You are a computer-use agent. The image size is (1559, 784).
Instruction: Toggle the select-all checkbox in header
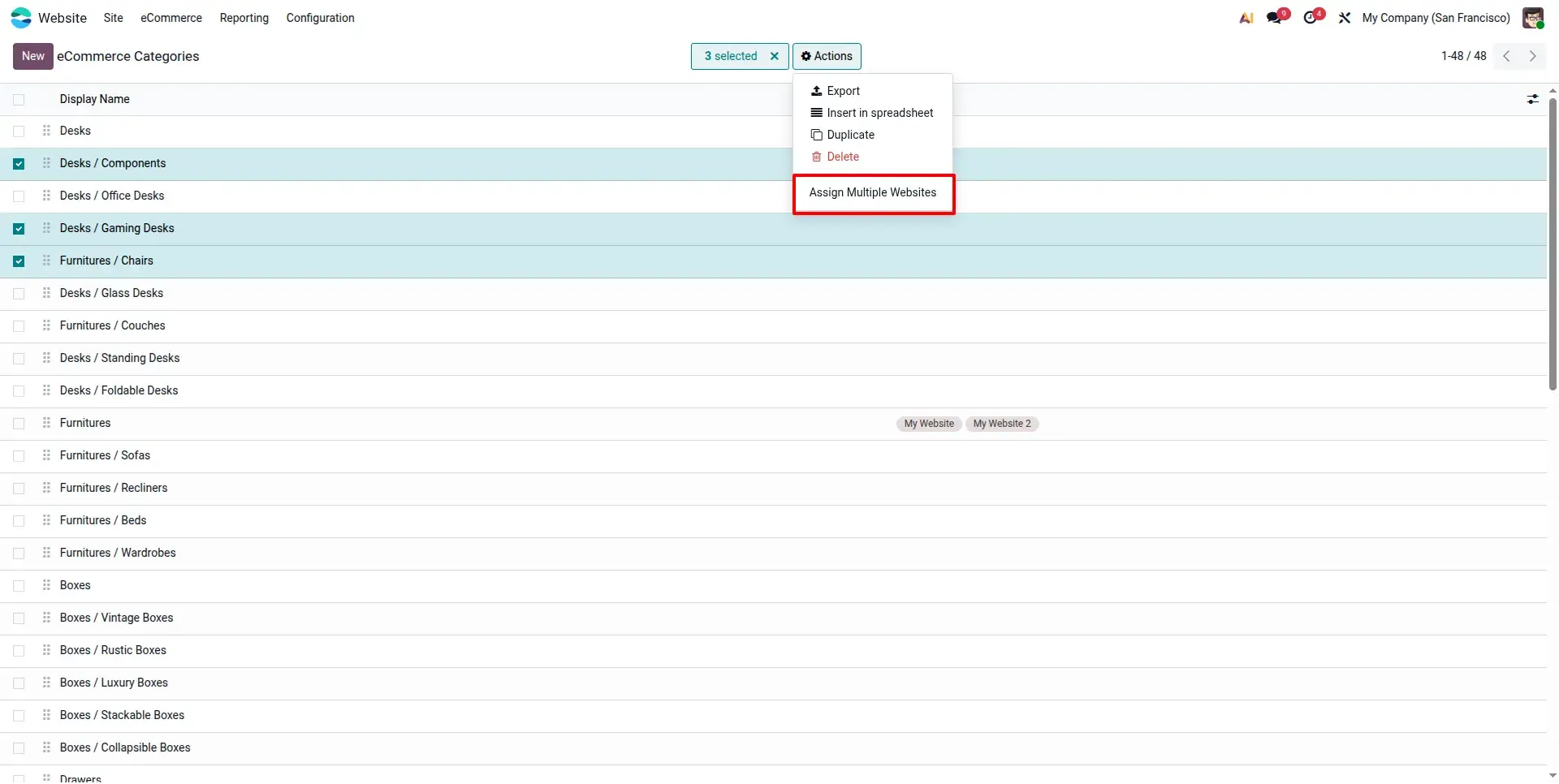[19, 99]
